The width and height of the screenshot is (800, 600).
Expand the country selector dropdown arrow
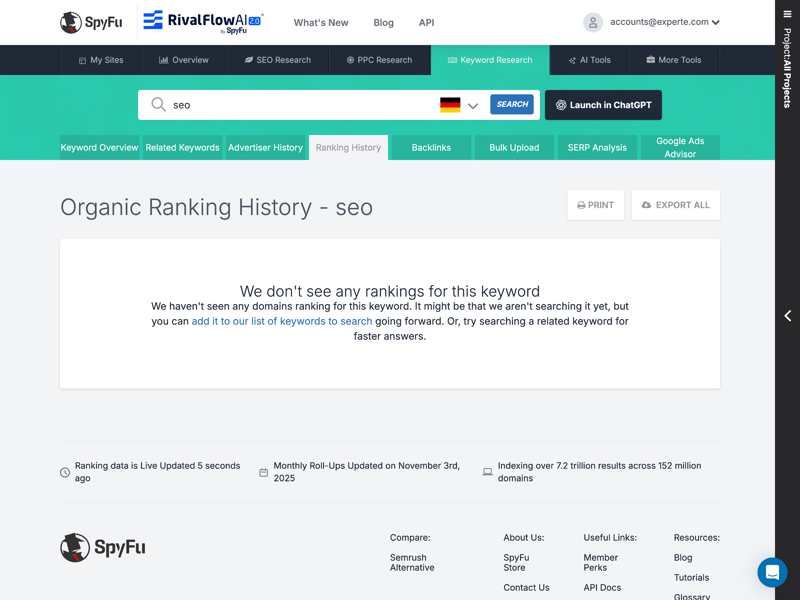pyautogui.click(x=473, y=105)
